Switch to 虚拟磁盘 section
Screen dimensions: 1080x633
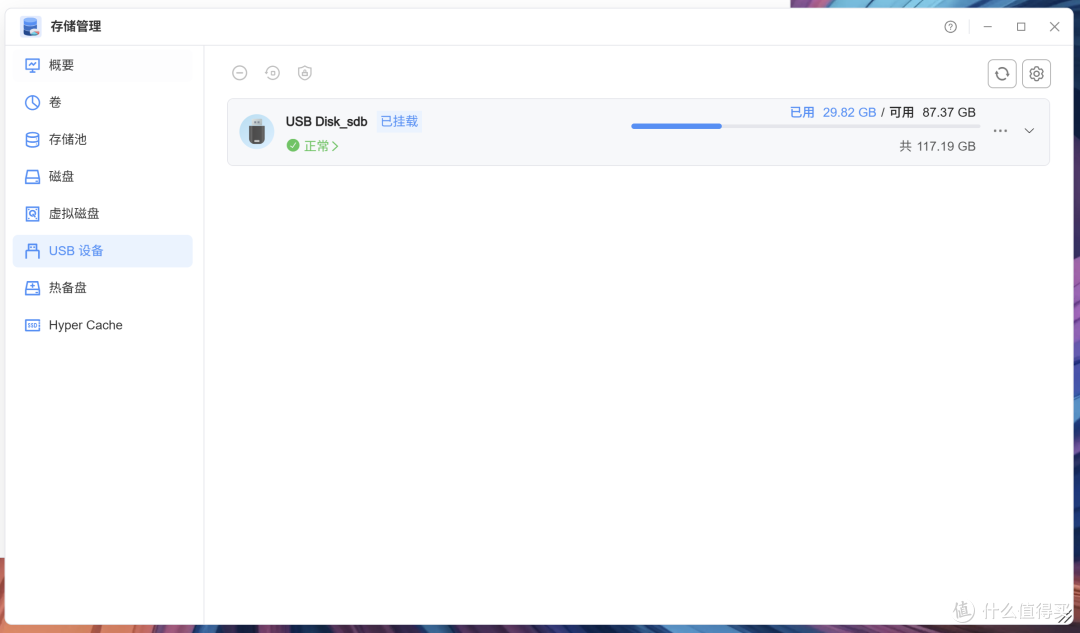[x=103, y=214]
